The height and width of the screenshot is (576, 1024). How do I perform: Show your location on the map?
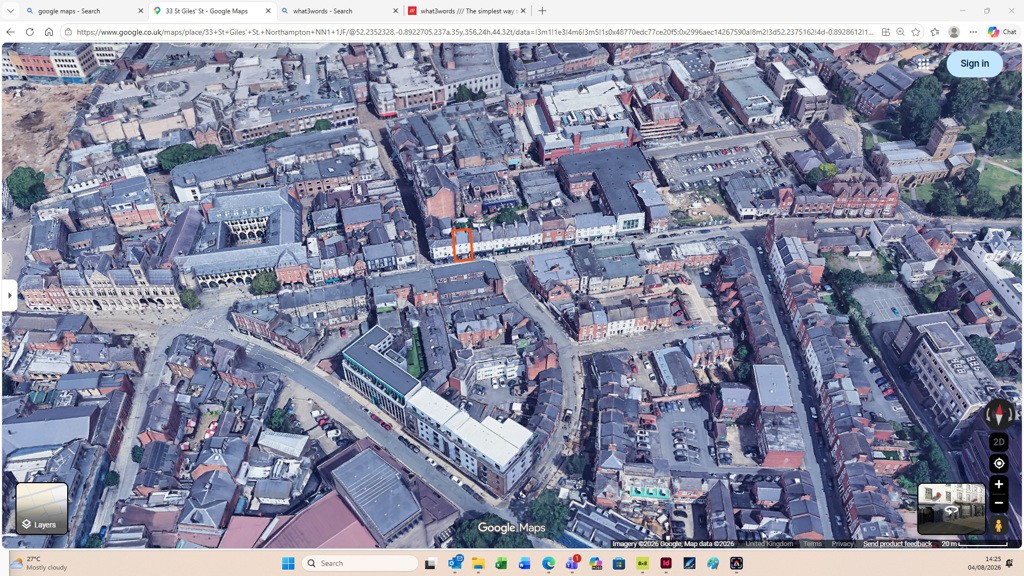pos(999,464)
